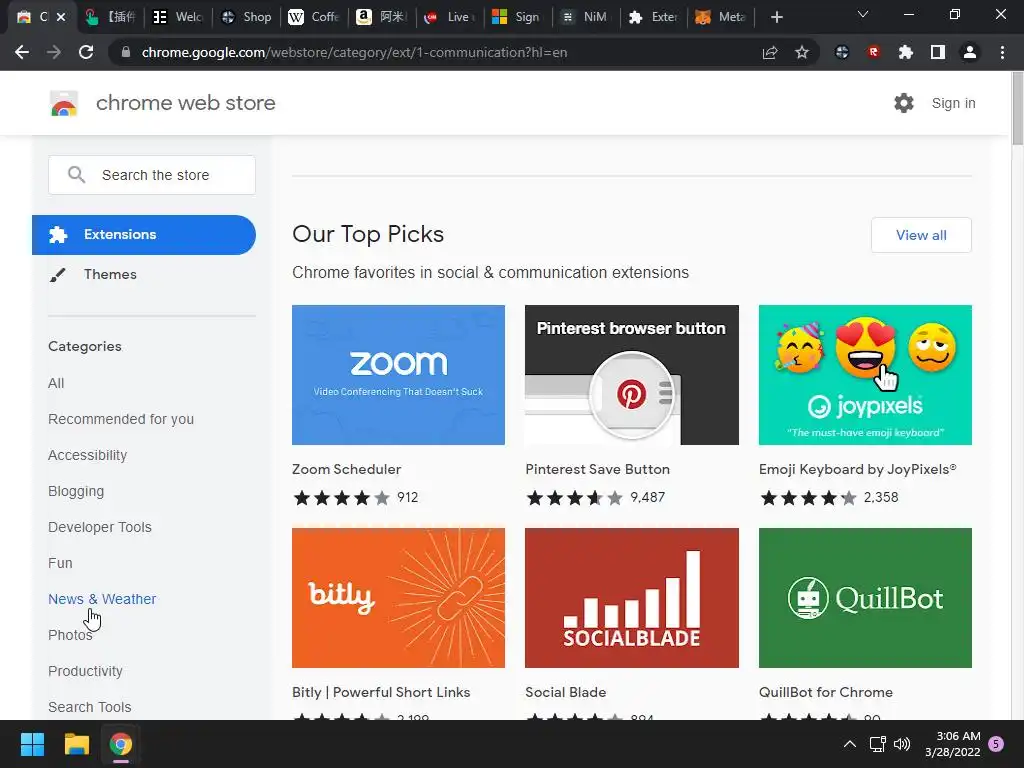Switch to the Extensions browser tab

[x=652, y=17]
